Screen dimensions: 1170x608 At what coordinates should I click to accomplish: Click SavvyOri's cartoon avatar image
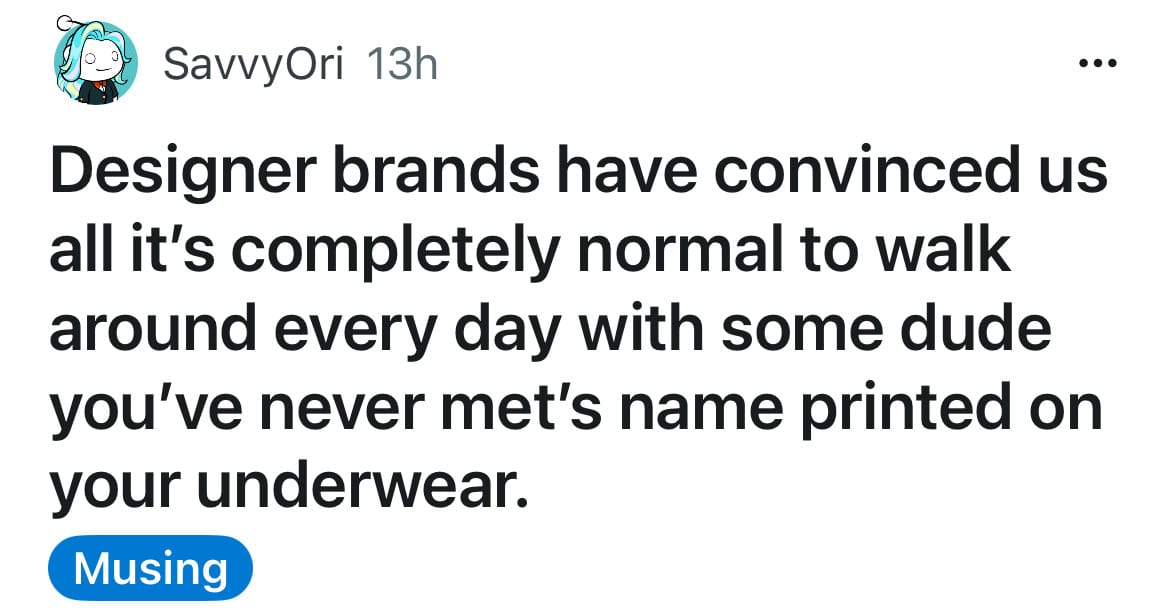96,60
